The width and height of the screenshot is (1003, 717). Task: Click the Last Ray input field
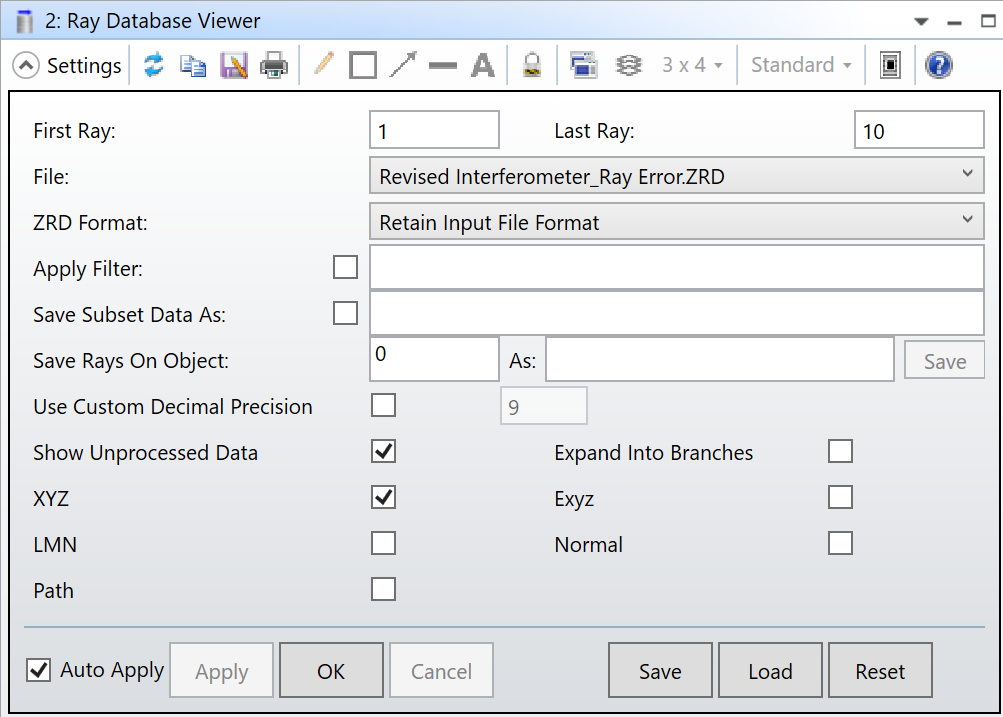[919, 130]
